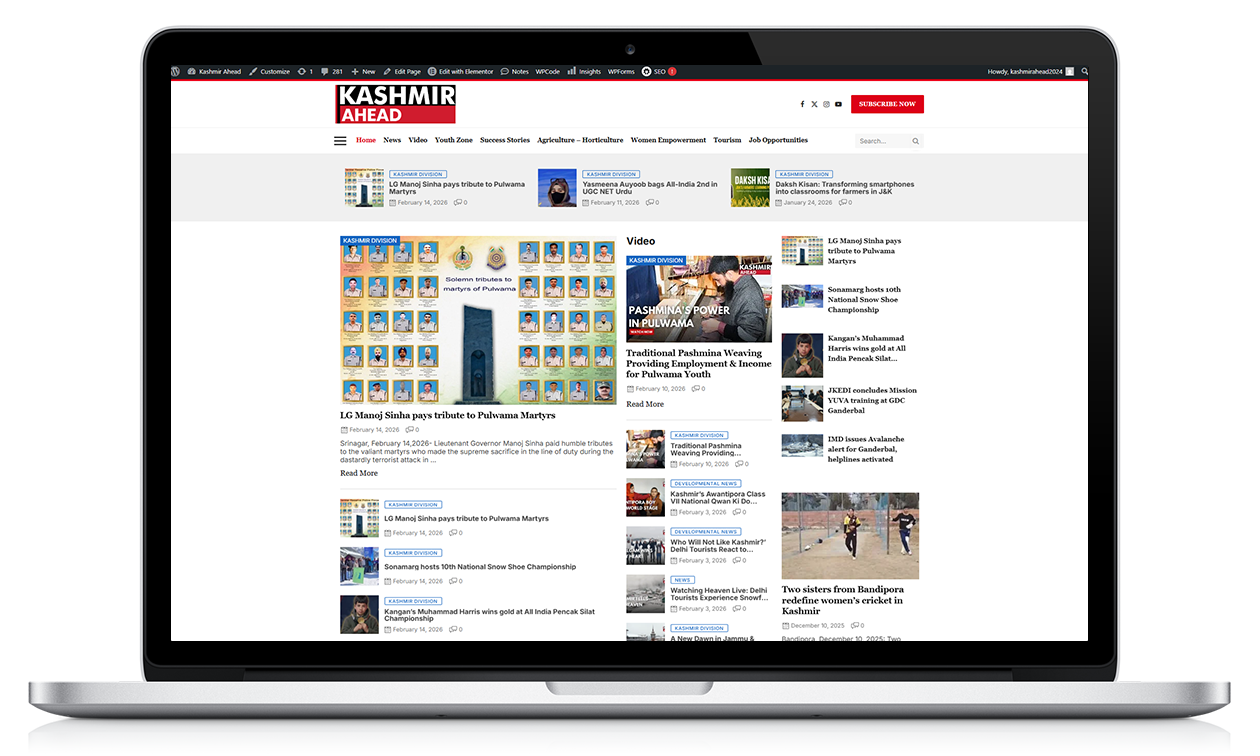
Task: Click the WordPress logo in admin bar
Action: (x=176, y=72)
